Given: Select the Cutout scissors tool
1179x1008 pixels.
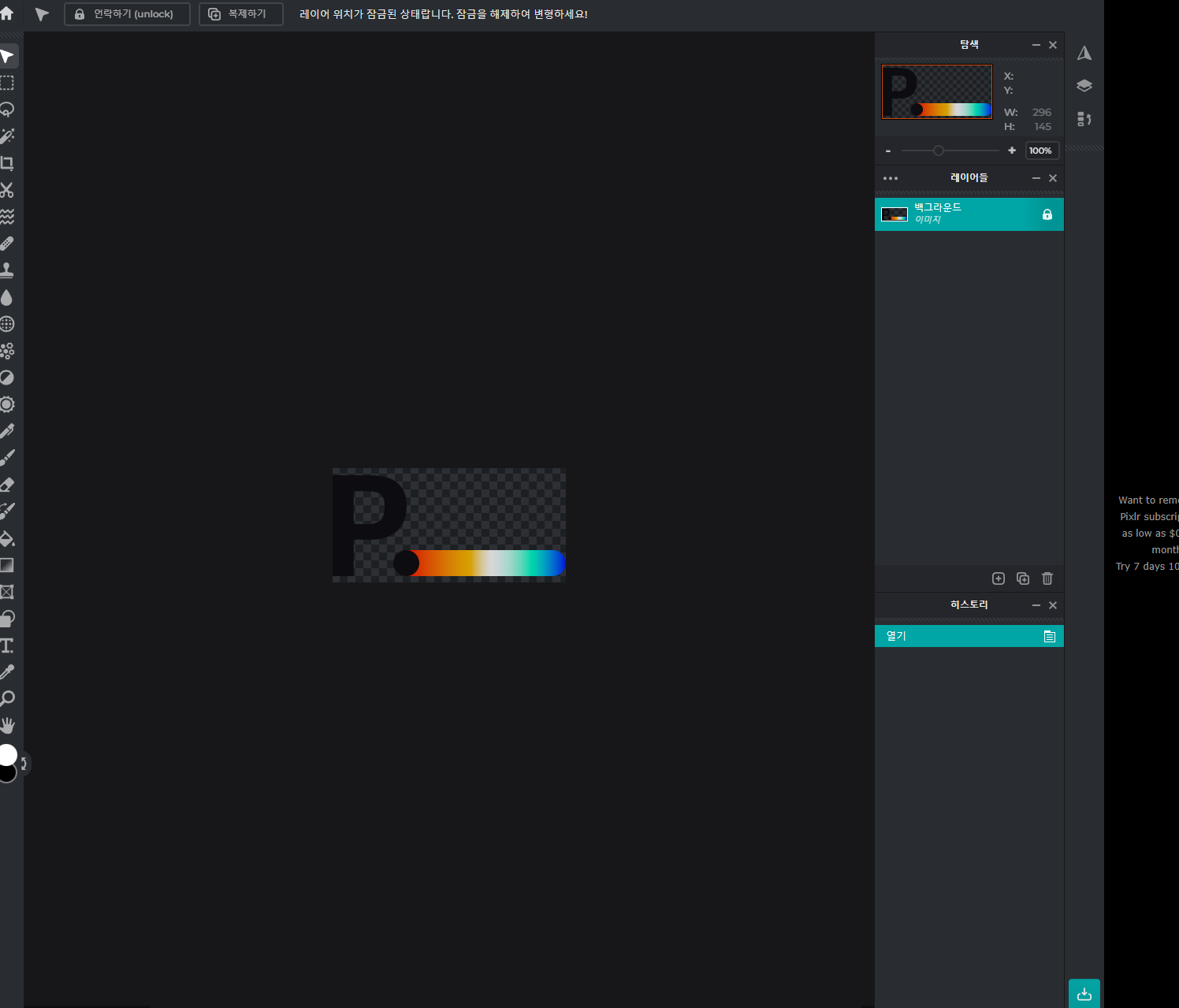Looking at the screenshot, I should coord(7,190).
